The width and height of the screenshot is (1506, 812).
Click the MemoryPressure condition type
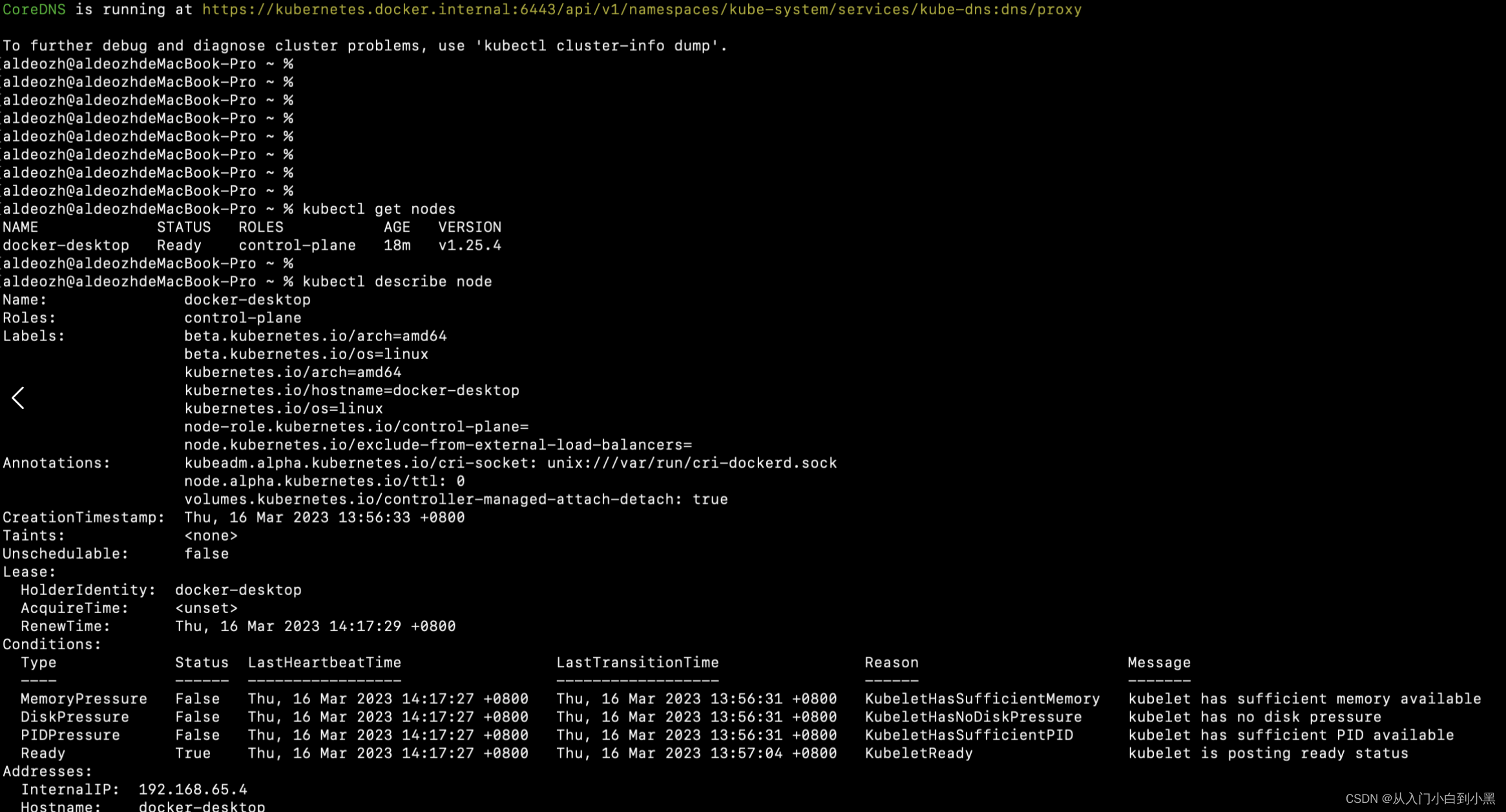click(84, 699)
